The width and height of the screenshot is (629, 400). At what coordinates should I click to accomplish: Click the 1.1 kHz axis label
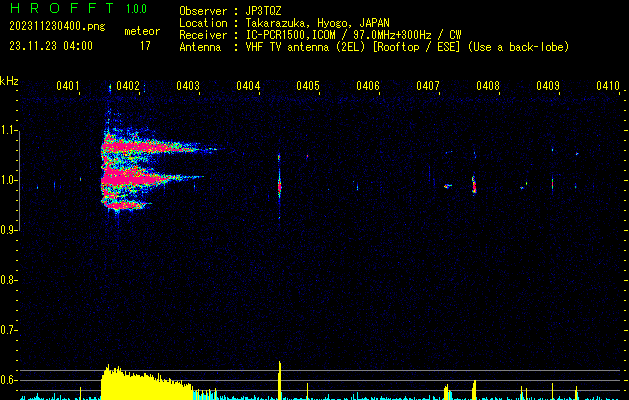[x=9, y=130]
